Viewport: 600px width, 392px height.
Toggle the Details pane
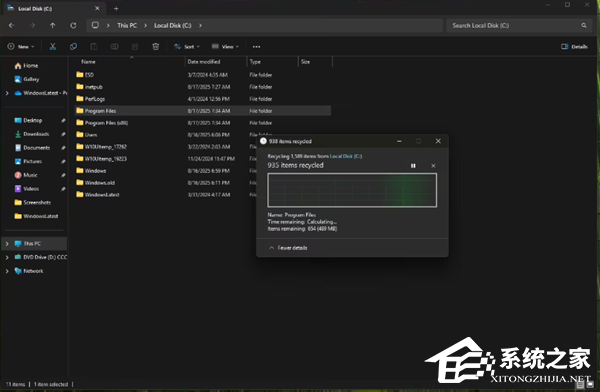tap(574, 47)
